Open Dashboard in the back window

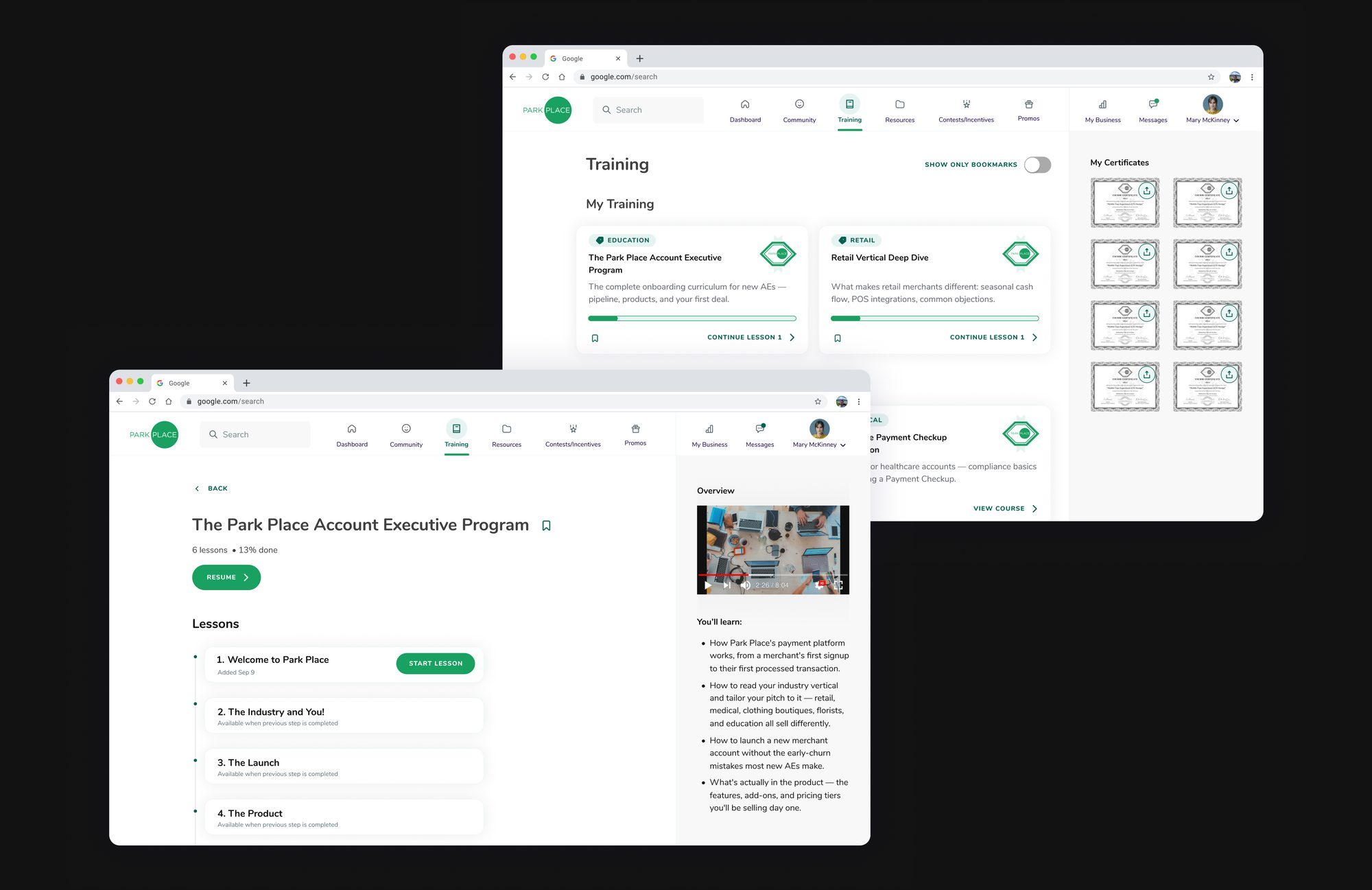coord(745,110)
